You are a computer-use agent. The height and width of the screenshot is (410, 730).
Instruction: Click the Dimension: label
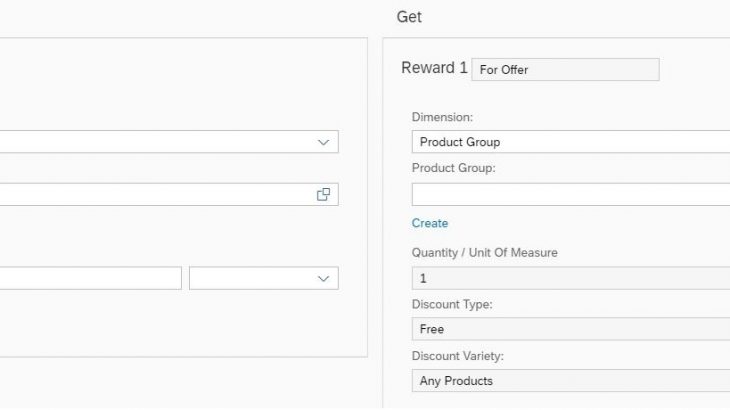point(442,117)
